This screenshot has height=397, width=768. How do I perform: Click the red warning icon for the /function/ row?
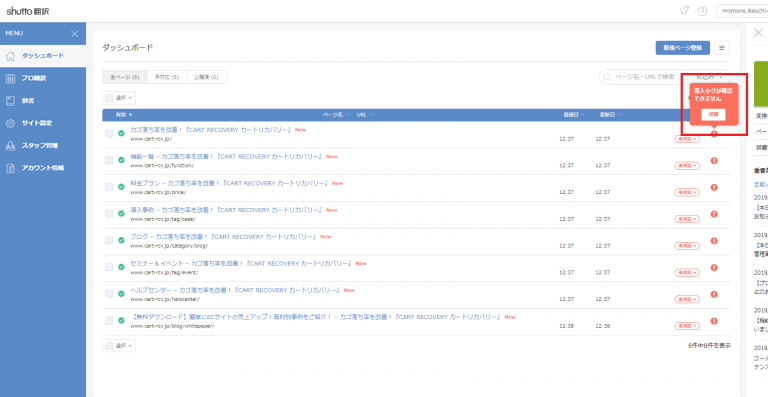click(714, 161)
